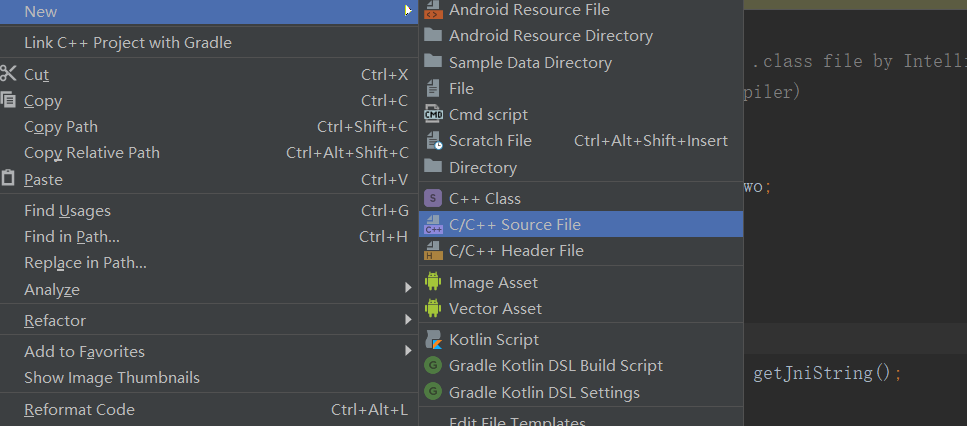Screen dimensions: 967x426
Task: Click the Copy icon in context menu
Action: pyautogui.click(x=8, y=100)
